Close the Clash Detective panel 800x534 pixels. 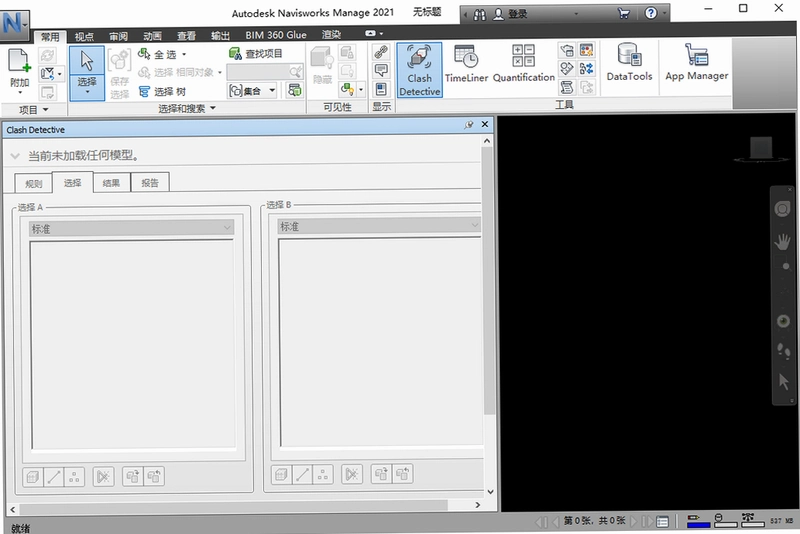[485, 124]
